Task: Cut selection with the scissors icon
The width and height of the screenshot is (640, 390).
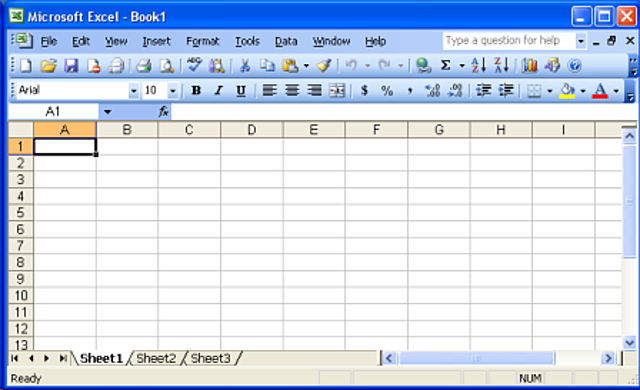Action: click(x=244, y=65)
